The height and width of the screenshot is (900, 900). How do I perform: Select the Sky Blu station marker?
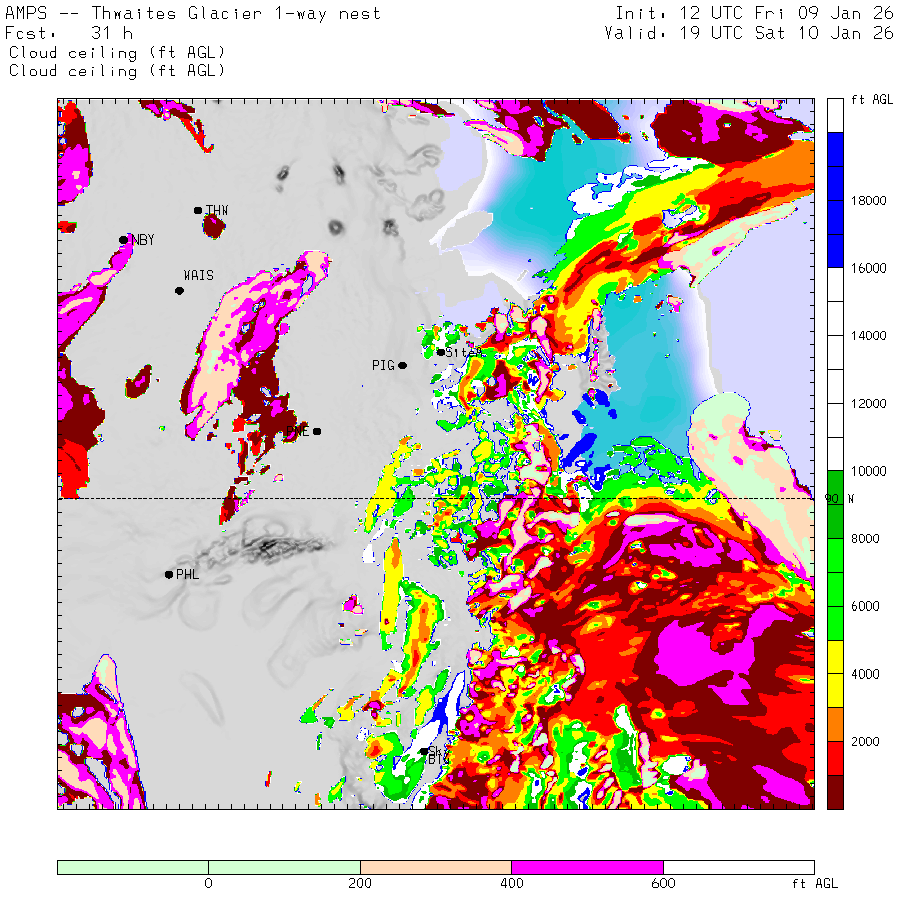[x=424, y=752]
